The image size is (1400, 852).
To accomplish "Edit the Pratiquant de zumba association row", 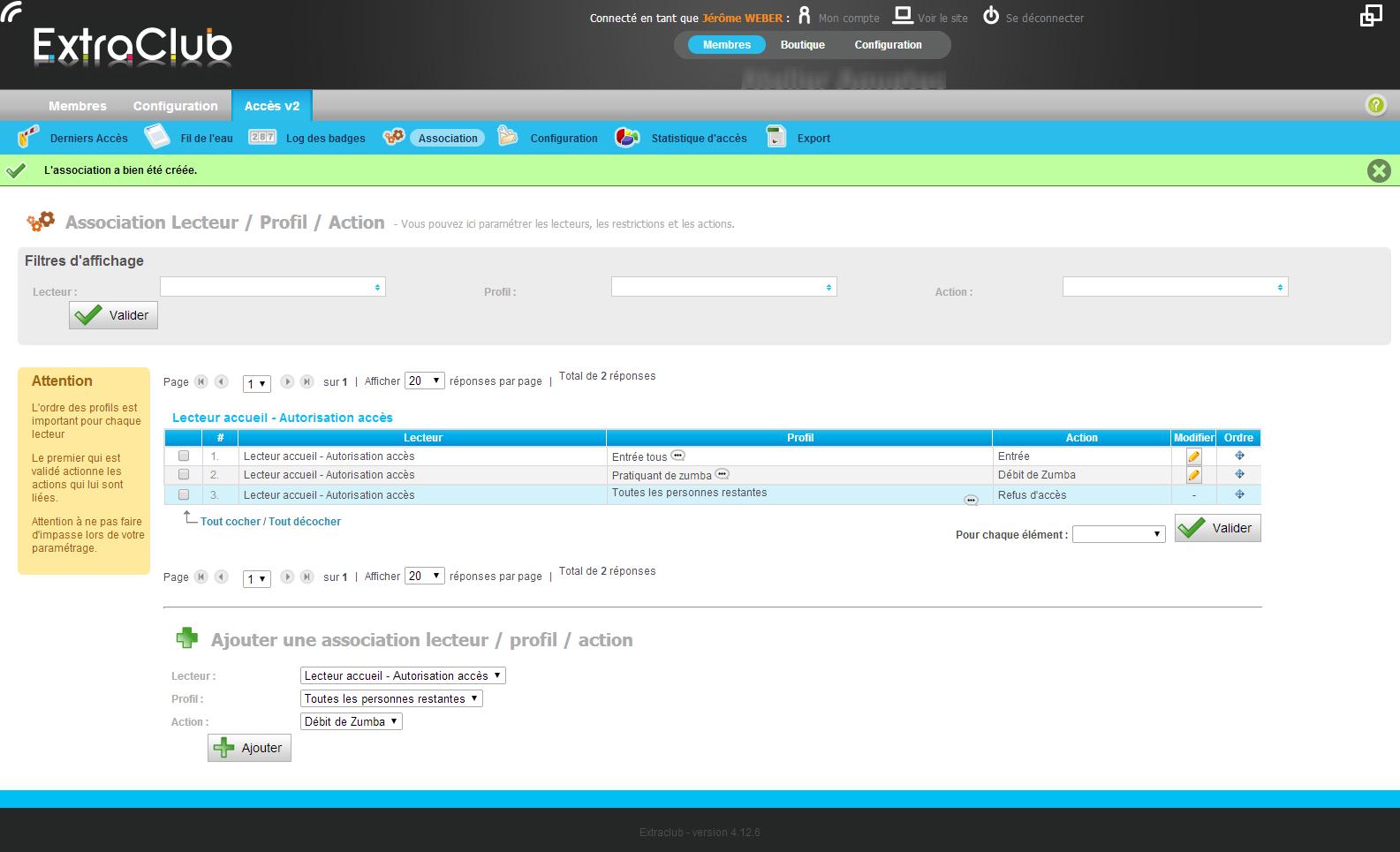I will 1193,475.
